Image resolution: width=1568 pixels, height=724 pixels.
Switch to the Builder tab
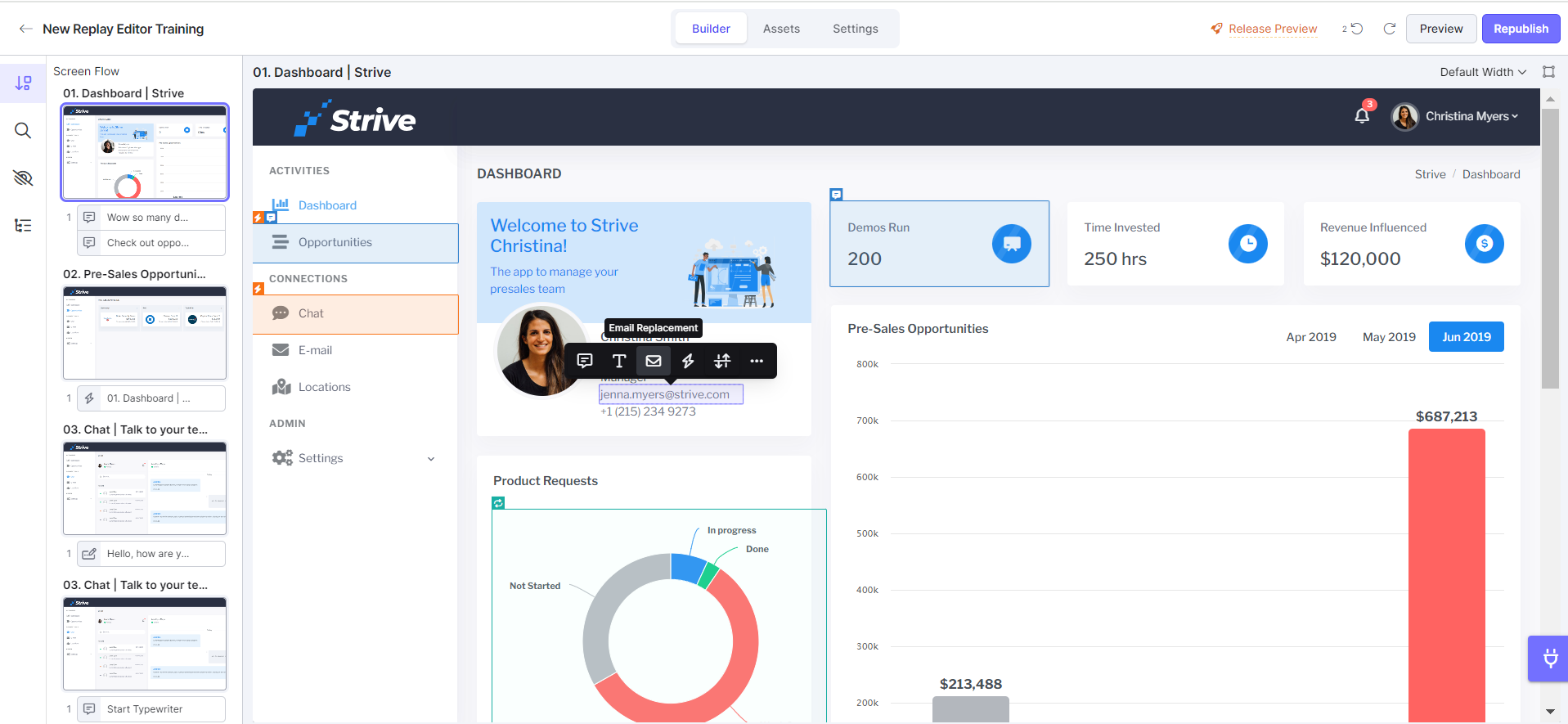tap(711, 29)
